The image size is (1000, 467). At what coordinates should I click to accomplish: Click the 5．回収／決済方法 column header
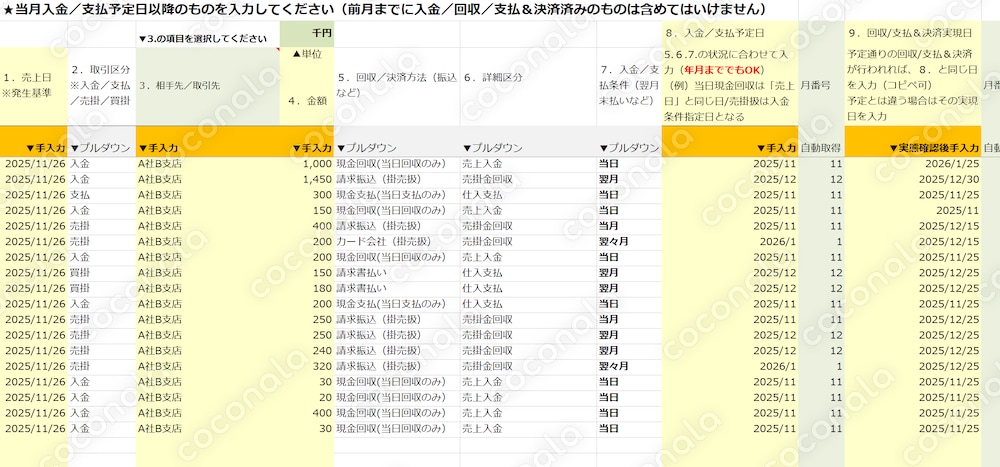(397, 85)
